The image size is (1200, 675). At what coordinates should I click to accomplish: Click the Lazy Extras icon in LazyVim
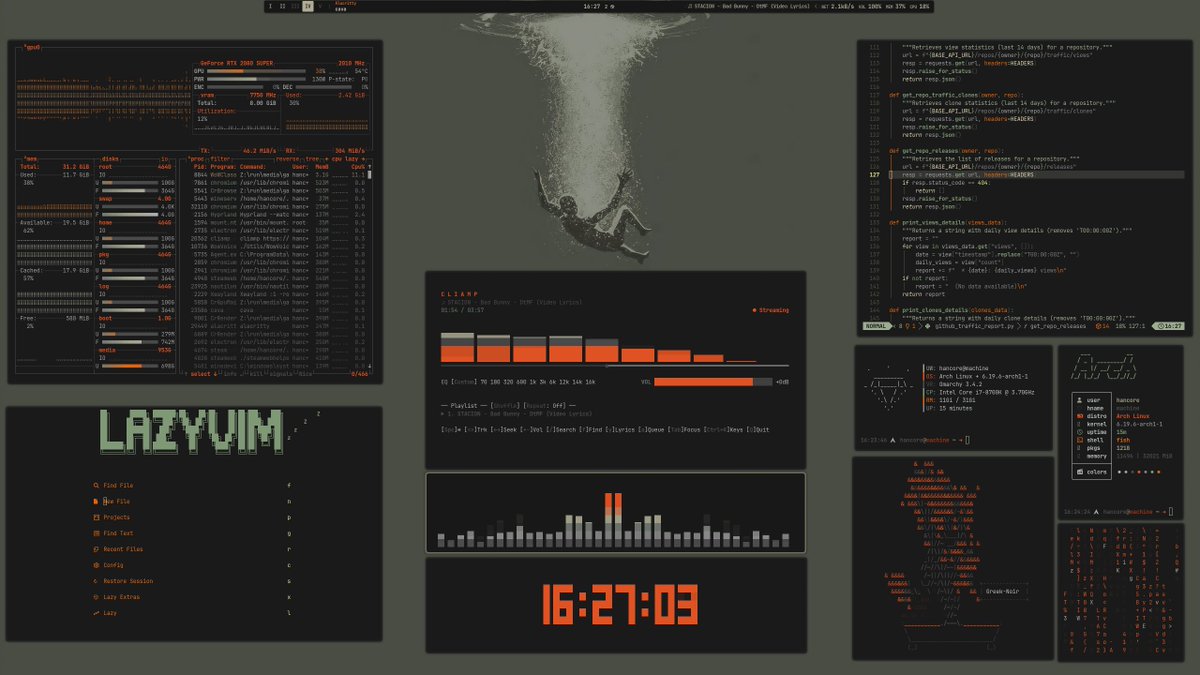[x=95, y=597]
